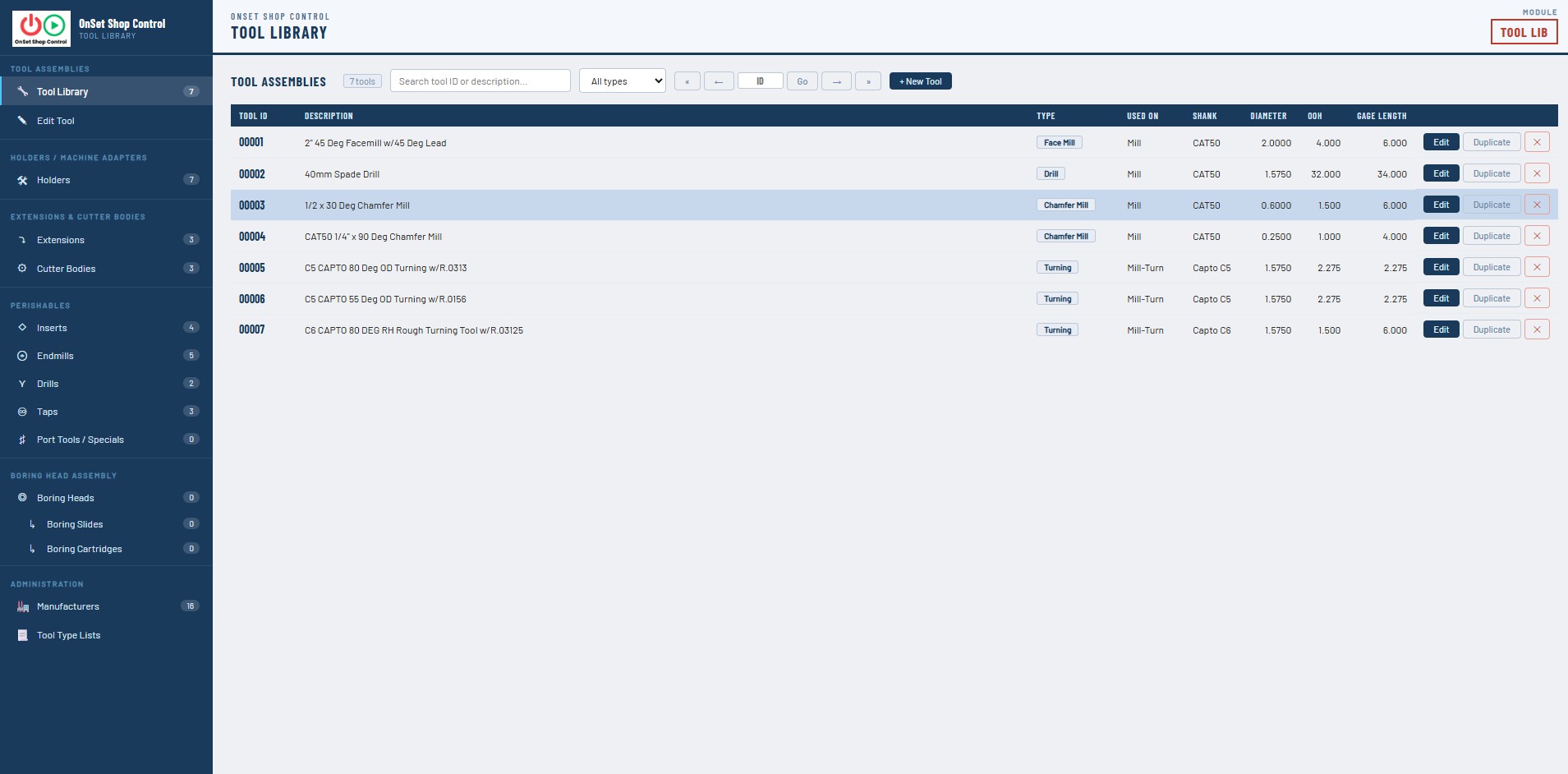Open Cutter Bodies in sidebar
The image size is (1568, 774).
(106, 269)
